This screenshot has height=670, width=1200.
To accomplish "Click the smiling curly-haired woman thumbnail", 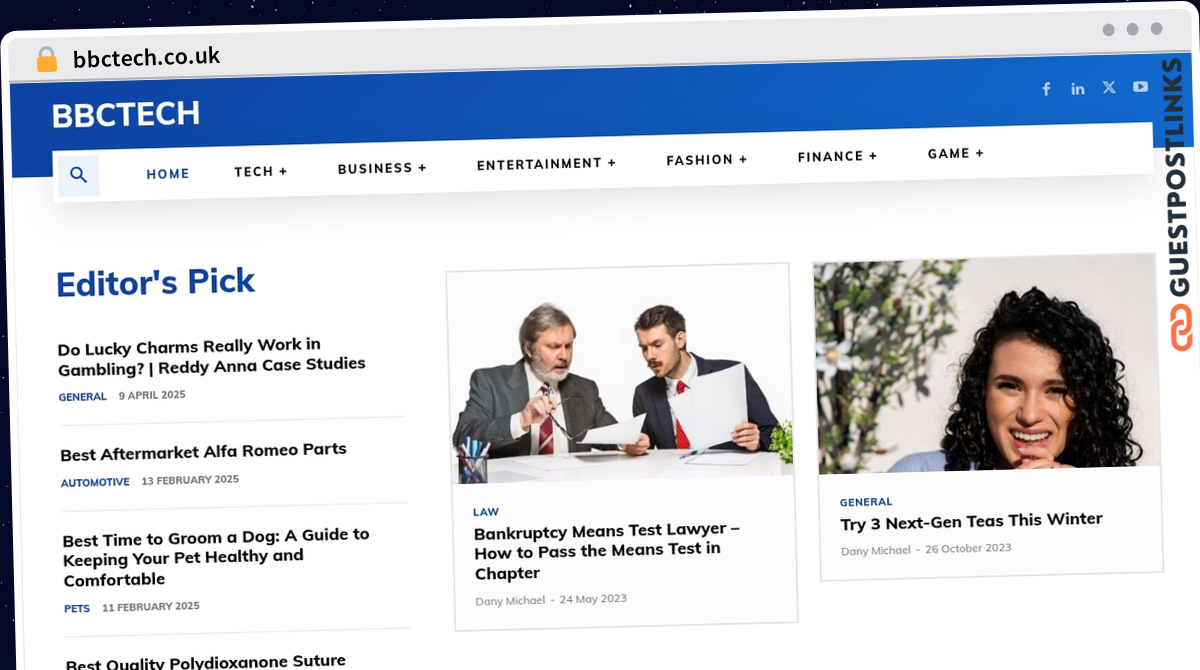I will pyautogui.click(x=987, y=365).
